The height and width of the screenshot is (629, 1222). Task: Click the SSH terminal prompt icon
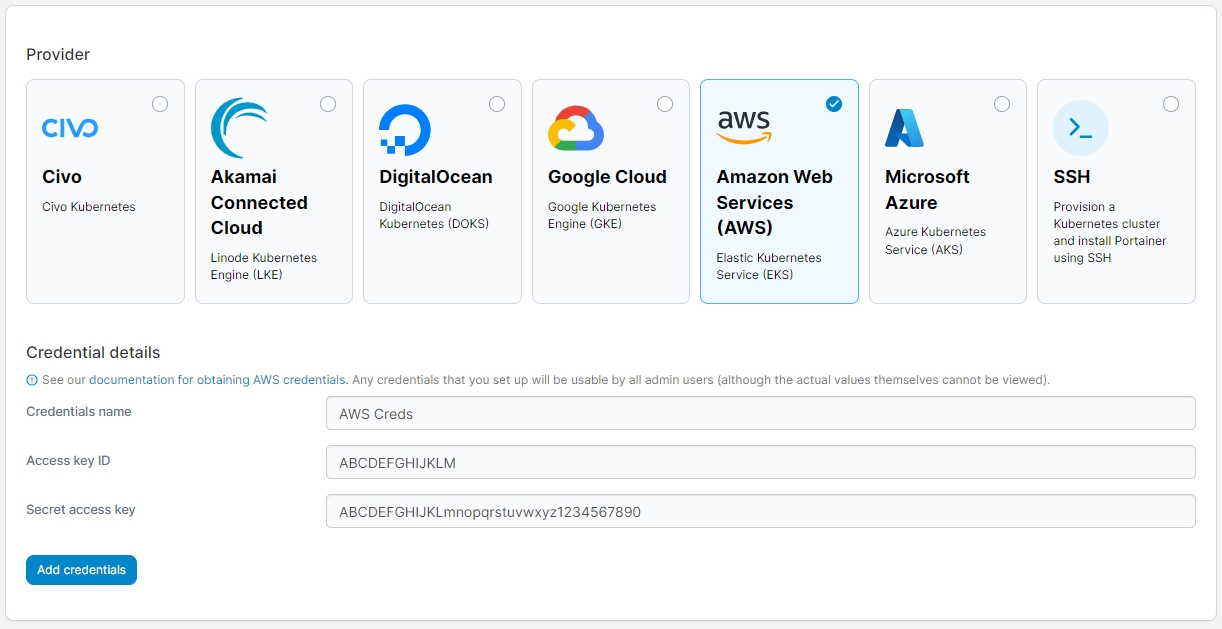(1081, 128)
